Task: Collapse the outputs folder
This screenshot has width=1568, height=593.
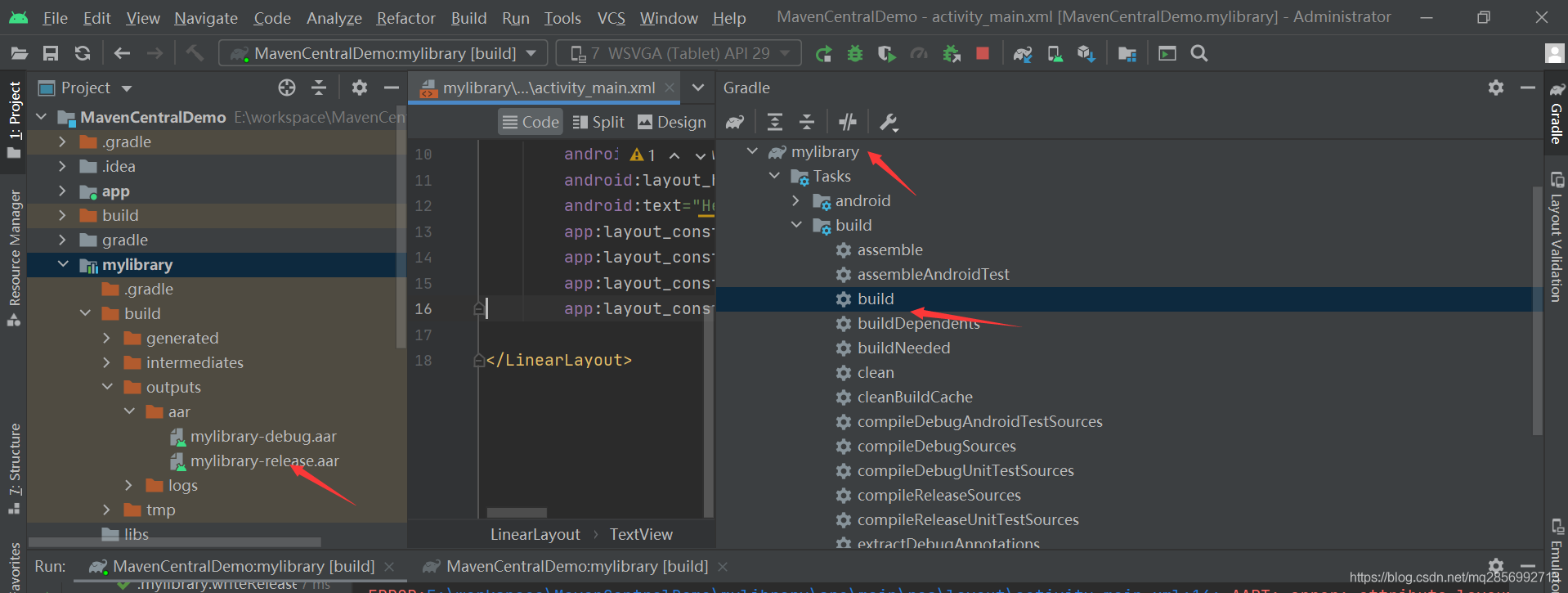Action: click(x=107, y=387)
